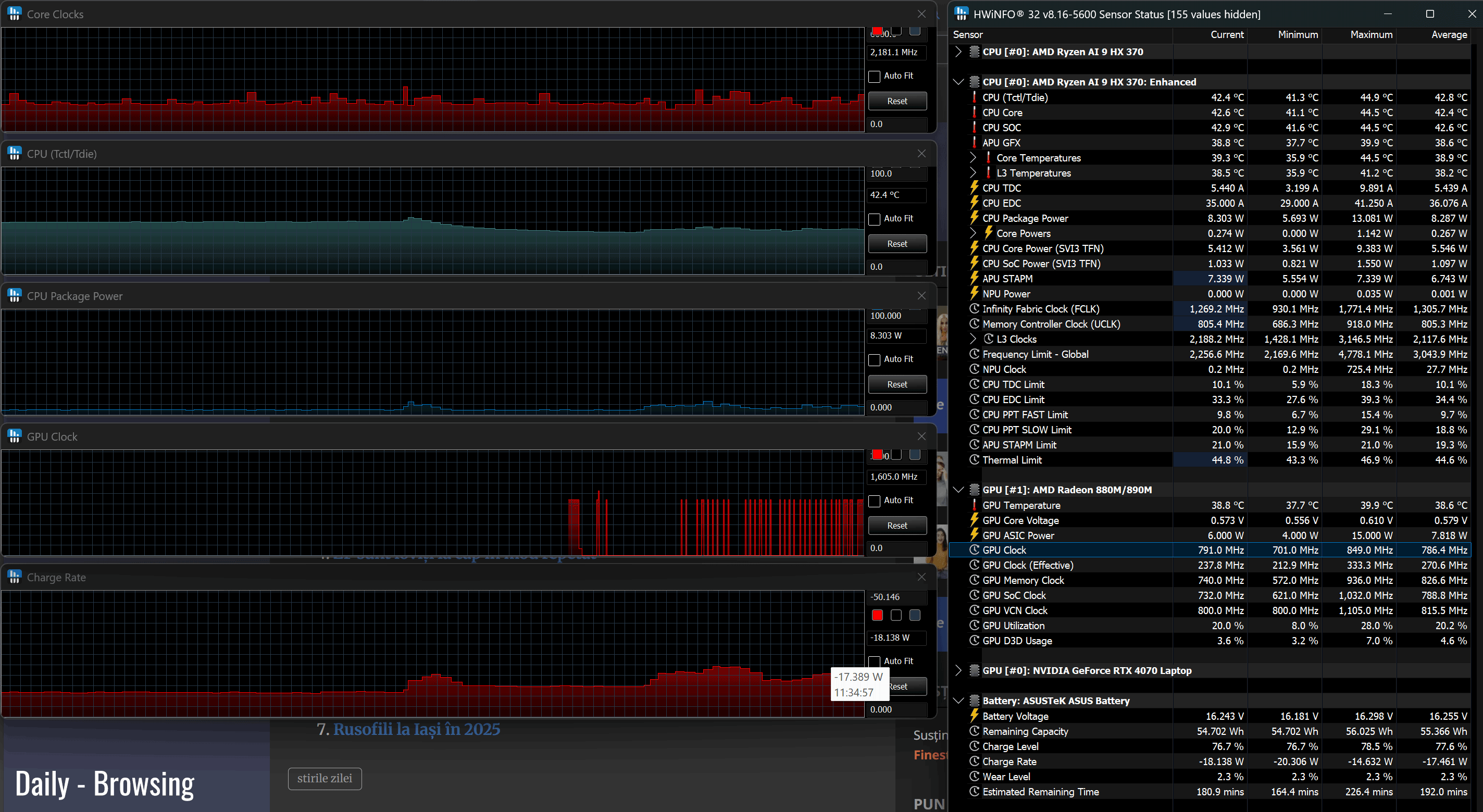Viewport: 1483px width, 812px height.
Task: Click the lightning icon beside Battery Voltage row
Action: click(x=974, y=715)
